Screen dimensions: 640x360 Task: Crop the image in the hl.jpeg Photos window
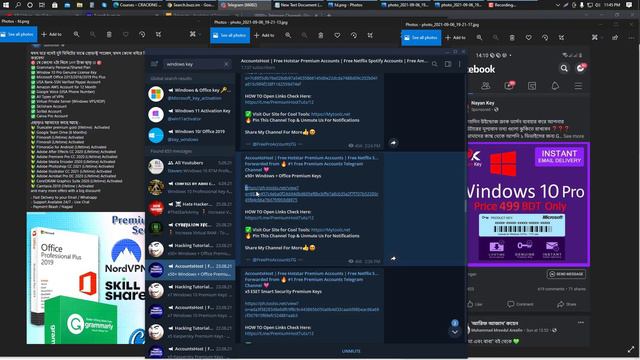click(158, 35)
